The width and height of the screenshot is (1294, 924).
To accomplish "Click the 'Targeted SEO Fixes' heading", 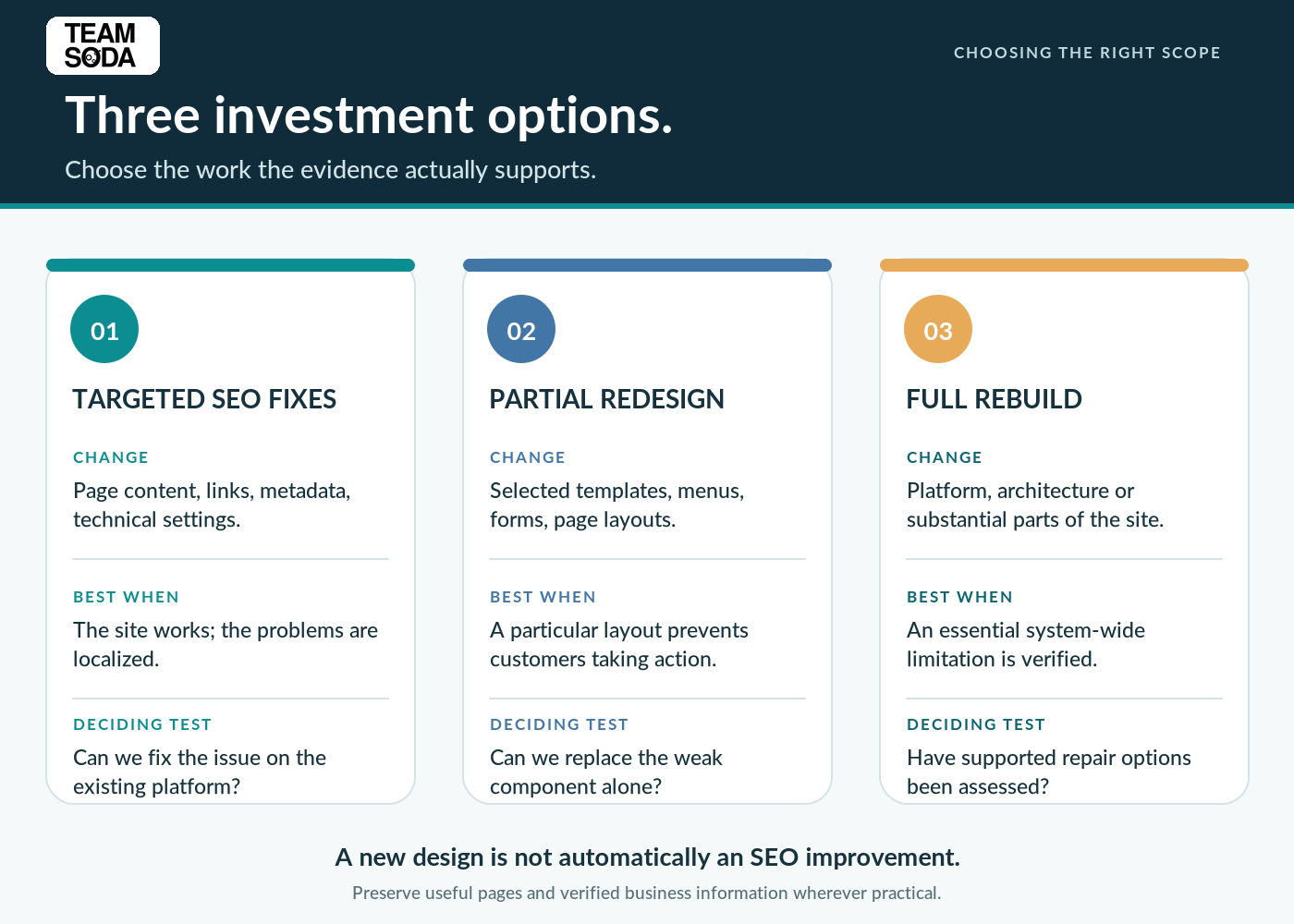I will point(204,399).
